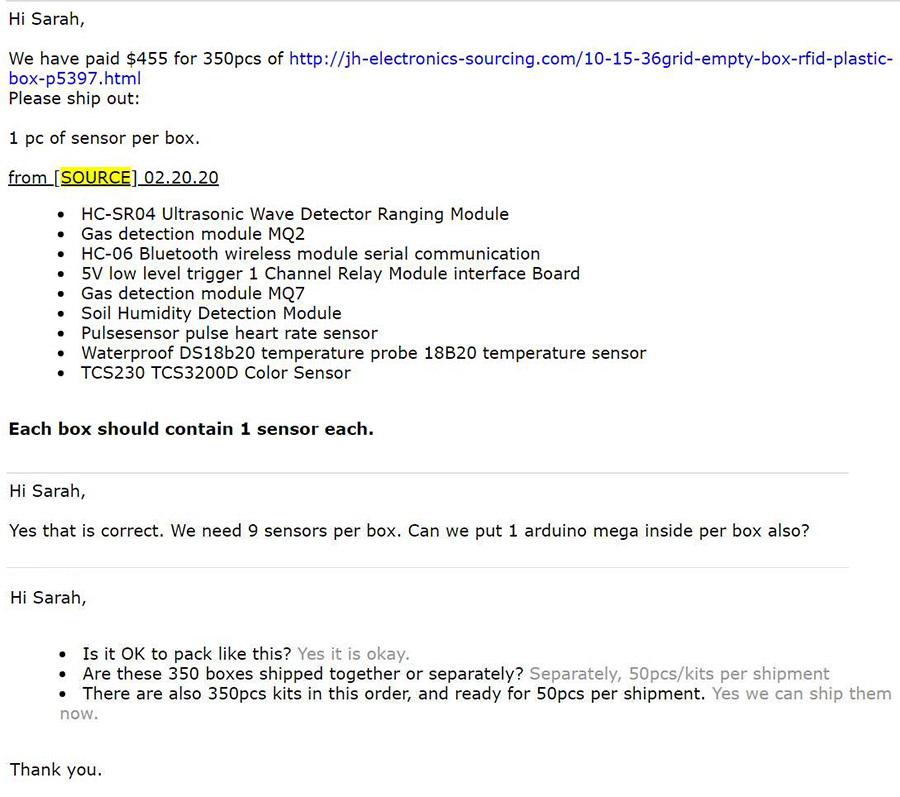Click the gray 'Yes we can ship them' answer
This screenshot has height=797, width=900.
[801, 694]
